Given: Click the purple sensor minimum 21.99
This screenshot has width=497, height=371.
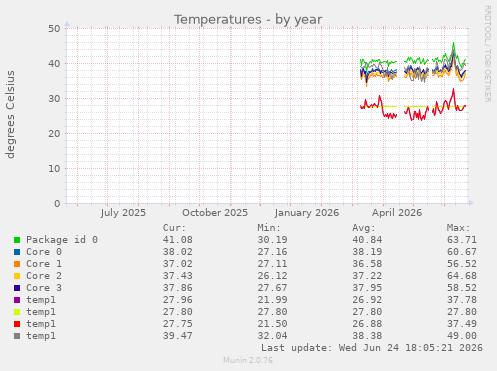Looking at the screenshot, I should [x=272, y=300].
